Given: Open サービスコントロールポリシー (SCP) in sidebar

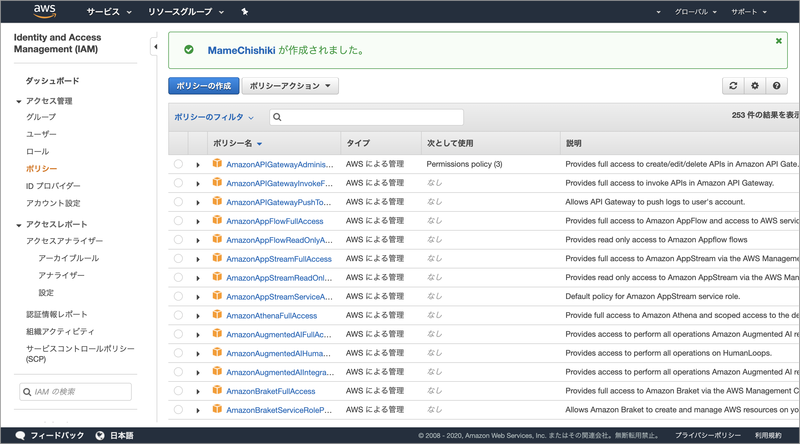Looking at the screenshot, I should tap(80, 354).
